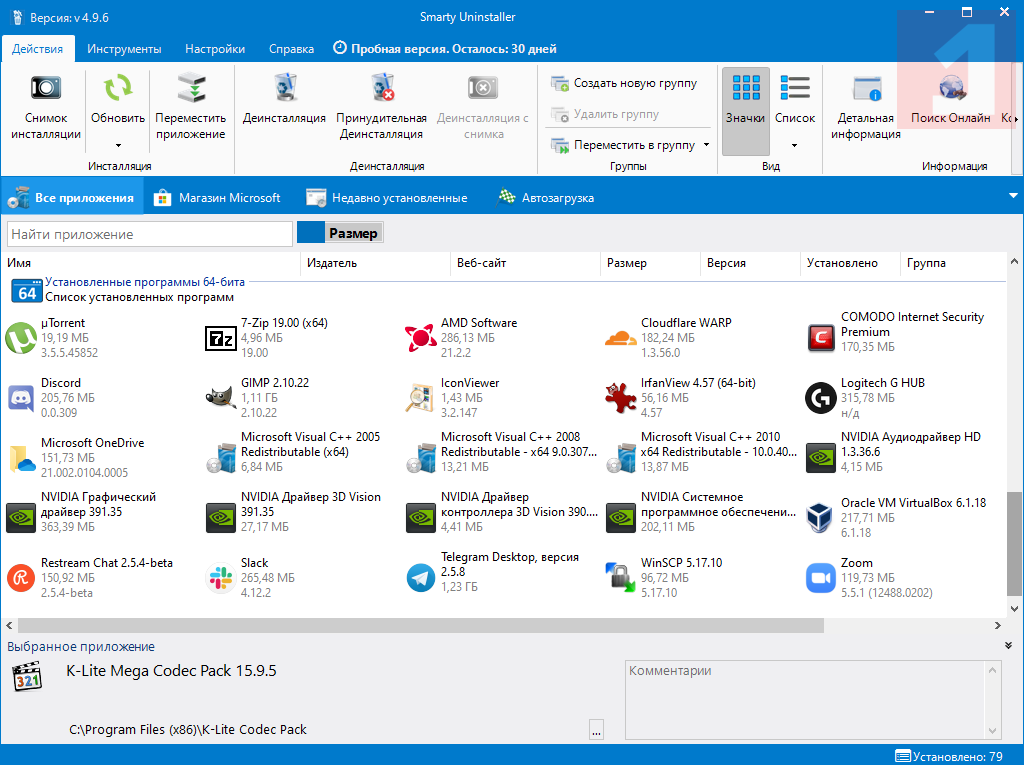Click the Размер filter button
Screen dimensions: 1024x765
point(340,233)
